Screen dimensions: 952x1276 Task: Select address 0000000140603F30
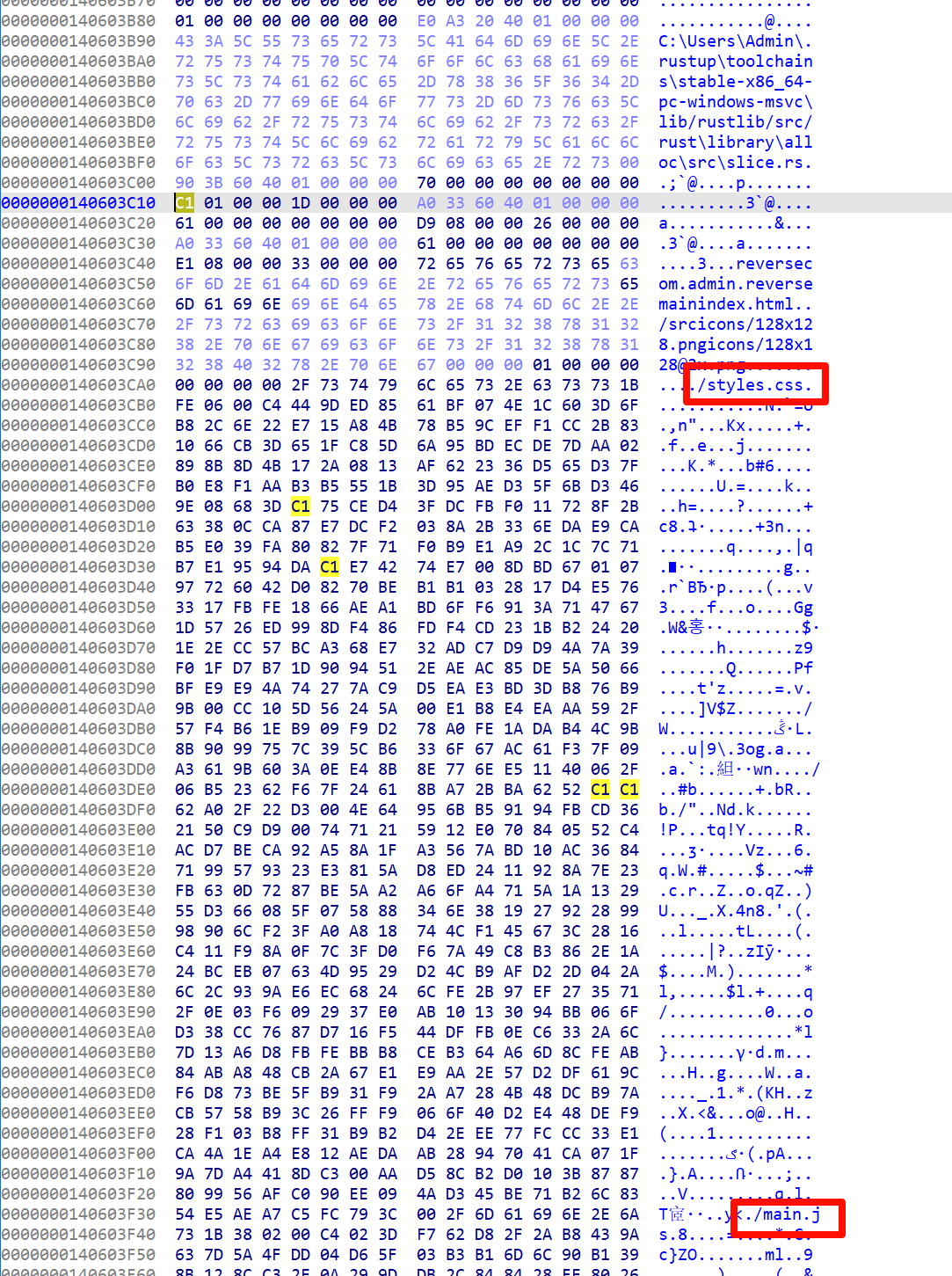pos(78,1214)
